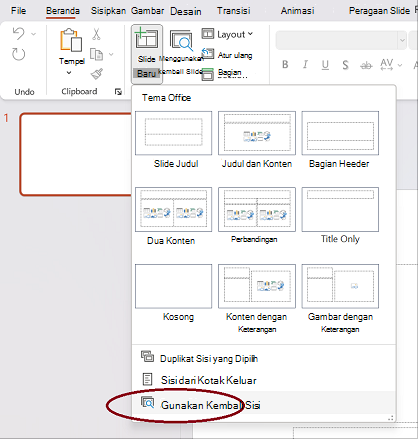This screenshot has width=418, height=439.
Task: Click the AV character spacing icon
Action: [387, 64]
